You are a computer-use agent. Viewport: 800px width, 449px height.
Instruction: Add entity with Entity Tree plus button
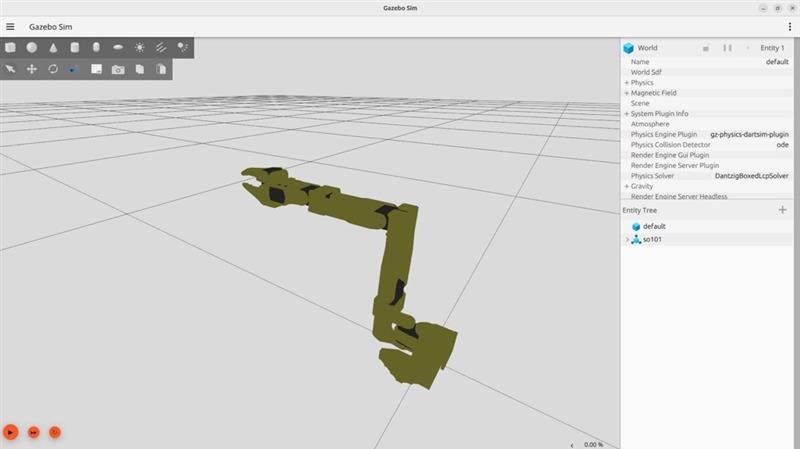[782, 210]
